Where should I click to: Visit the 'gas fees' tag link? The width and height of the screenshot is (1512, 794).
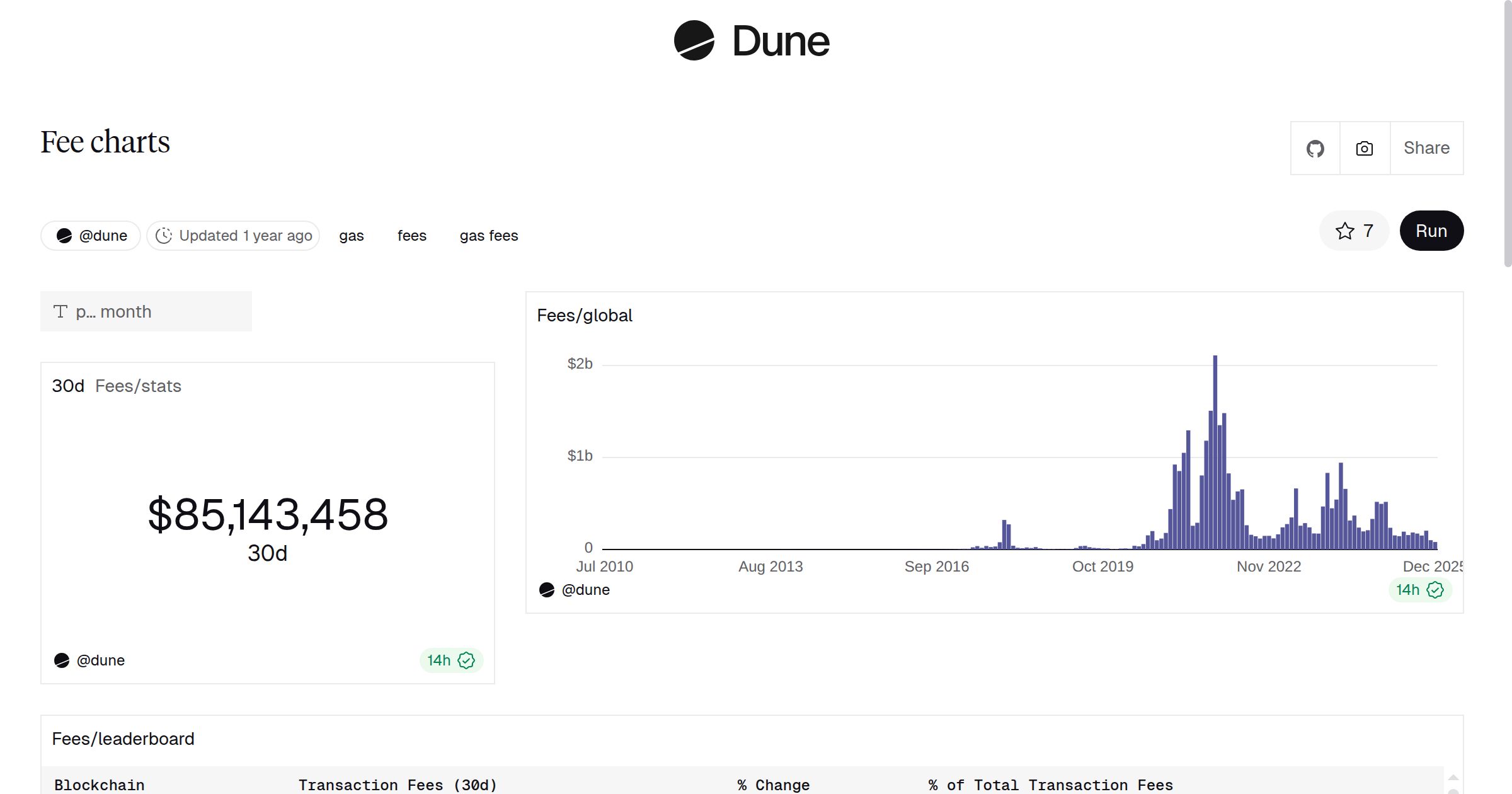coord(488,235)
